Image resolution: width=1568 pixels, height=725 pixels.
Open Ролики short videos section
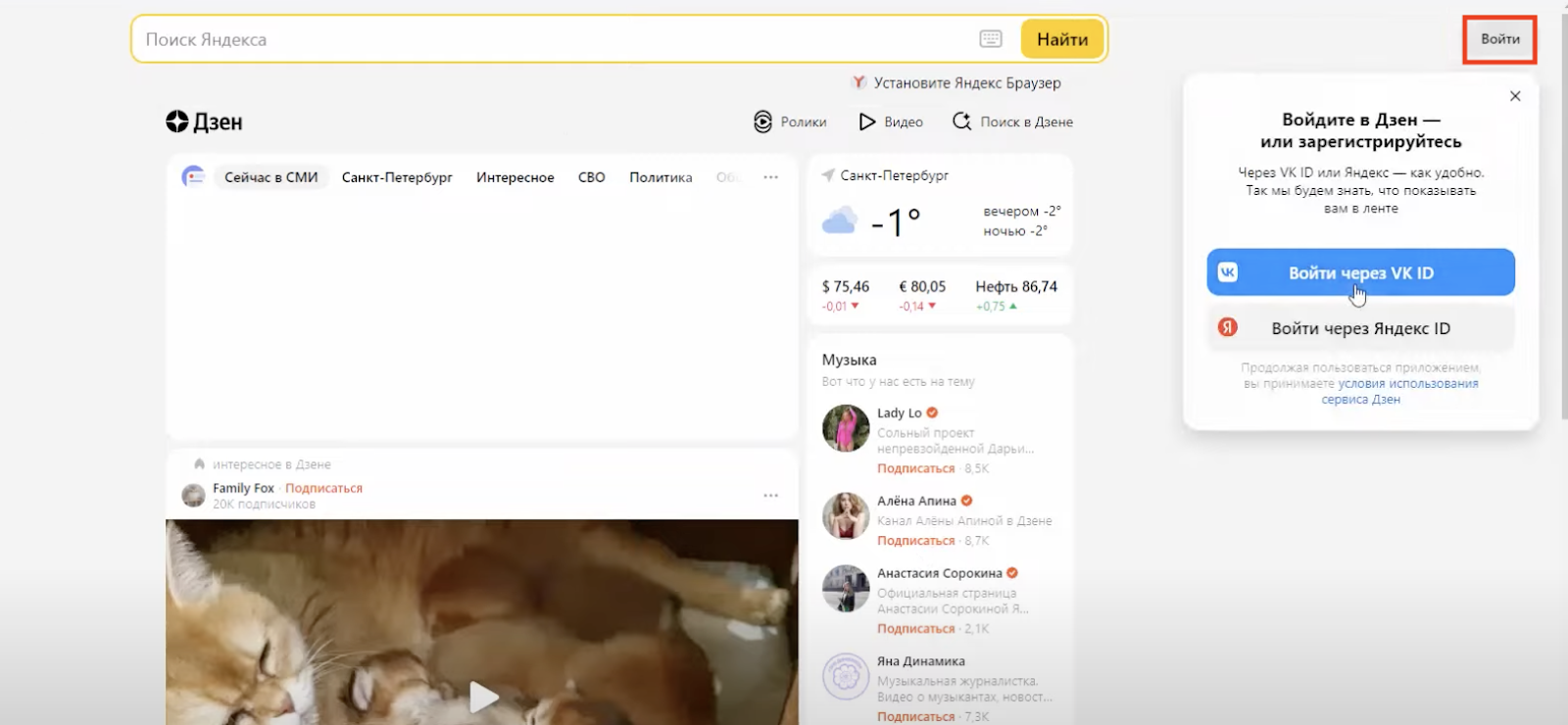790,121
